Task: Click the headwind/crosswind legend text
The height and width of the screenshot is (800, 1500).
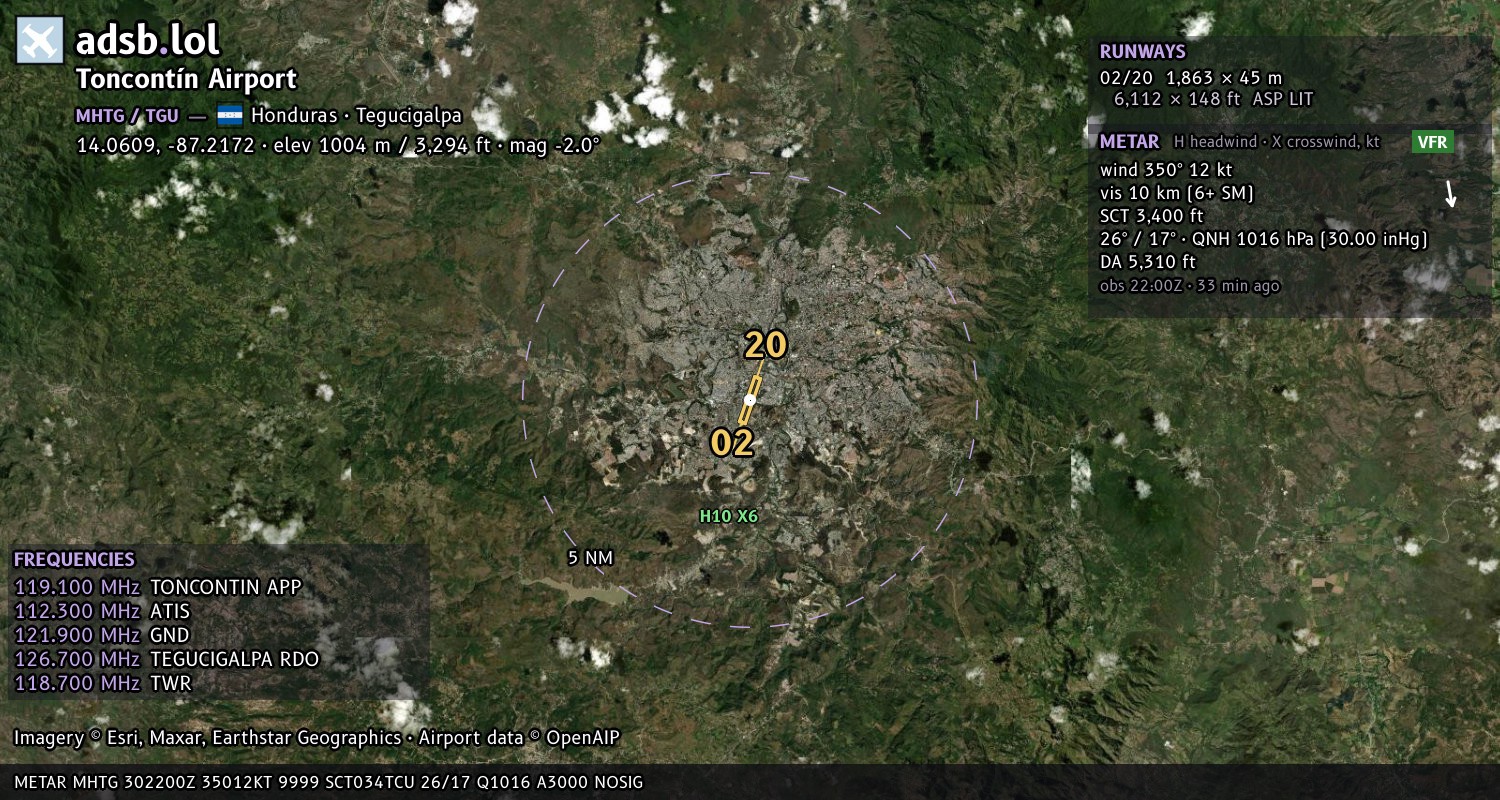Action: [x=1277, y=142]
